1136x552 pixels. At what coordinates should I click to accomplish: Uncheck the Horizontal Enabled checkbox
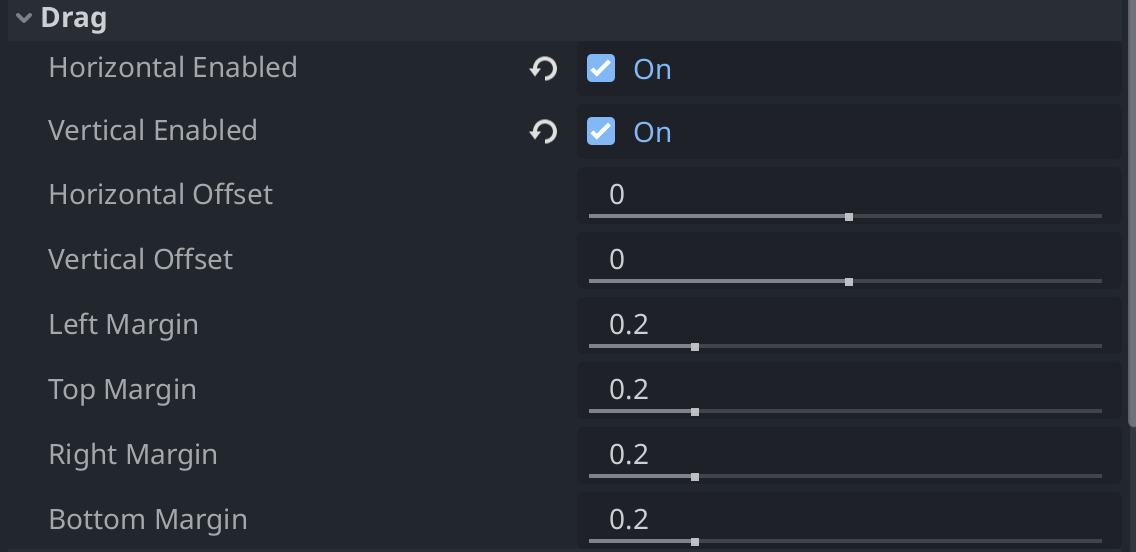(x=601, y=68)
